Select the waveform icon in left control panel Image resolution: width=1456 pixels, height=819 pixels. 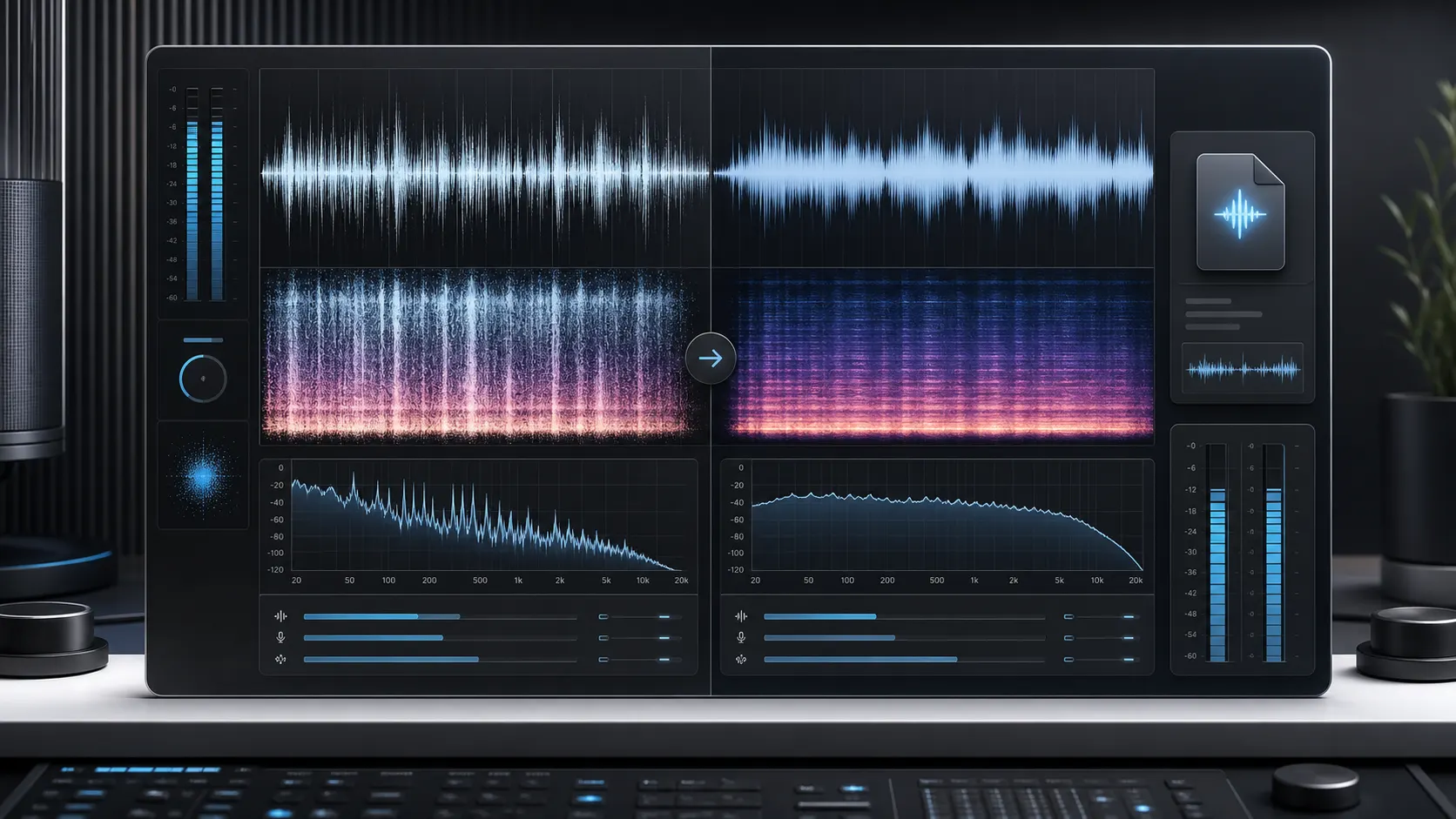click(x=280, y=616)
